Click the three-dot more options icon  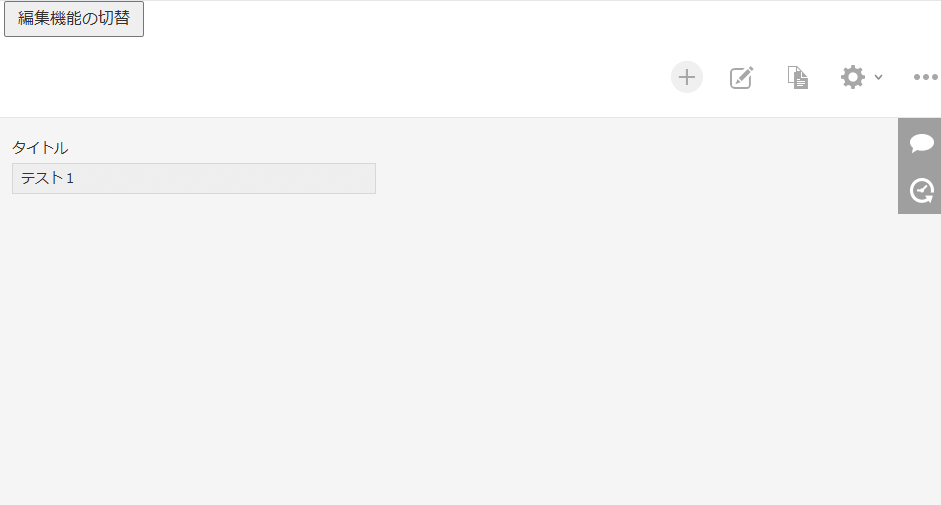click(x=925, y=77)
